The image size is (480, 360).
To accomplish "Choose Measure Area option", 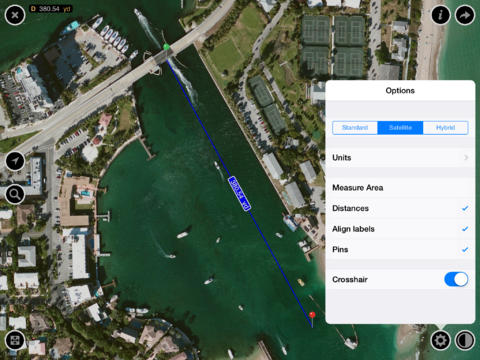I will 400,188.
